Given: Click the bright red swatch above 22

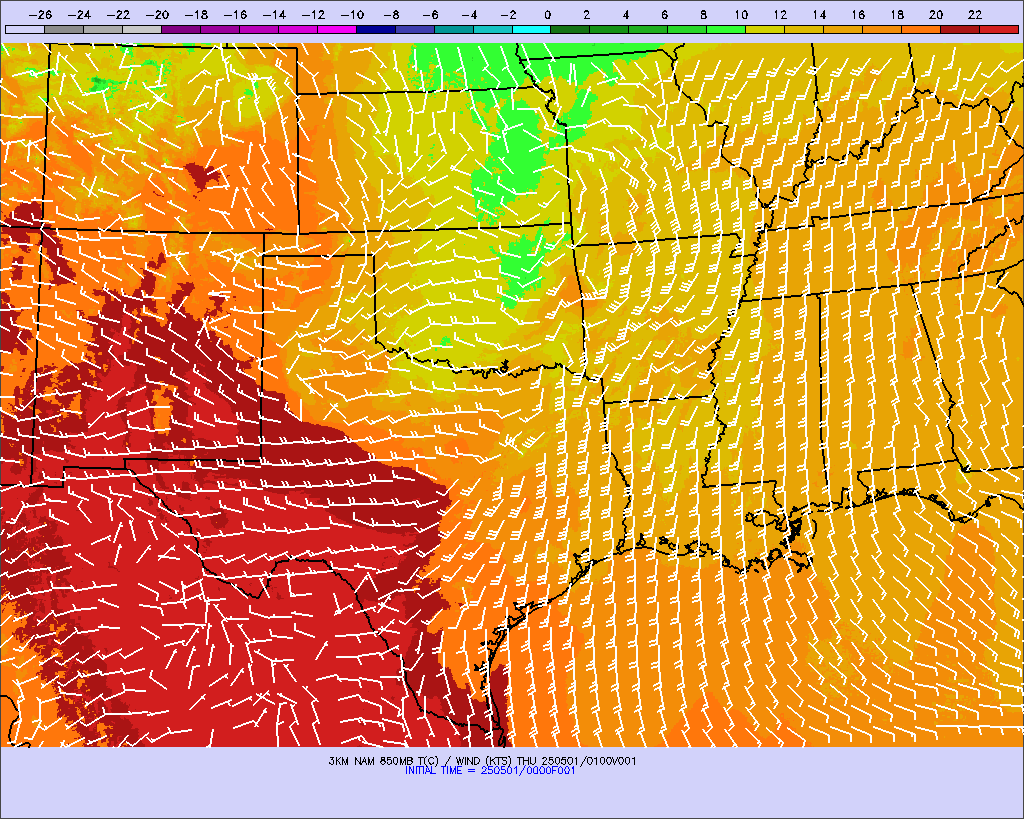Looking at the screenshot, I should [999, 29].
